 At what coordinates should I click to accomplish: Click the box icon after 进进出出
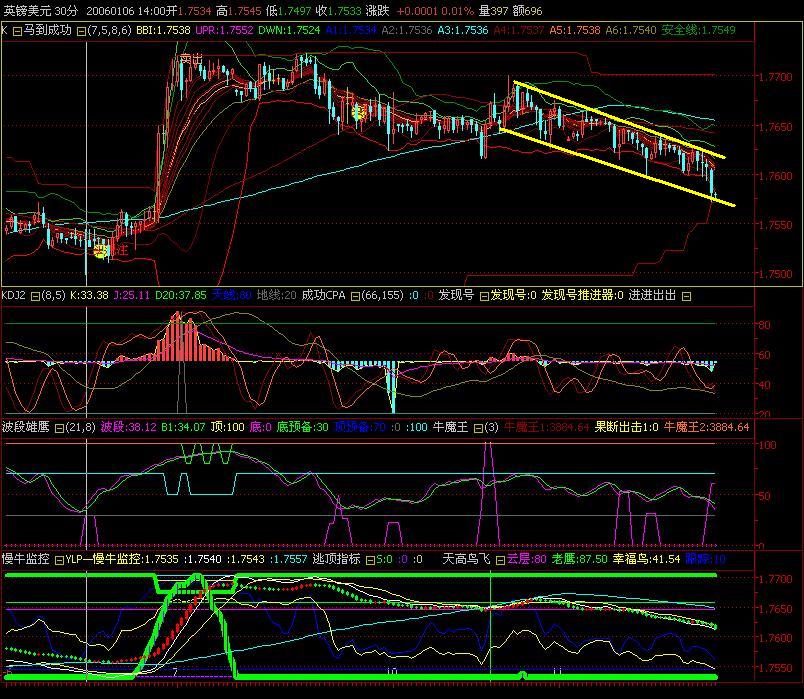(686, 296)
